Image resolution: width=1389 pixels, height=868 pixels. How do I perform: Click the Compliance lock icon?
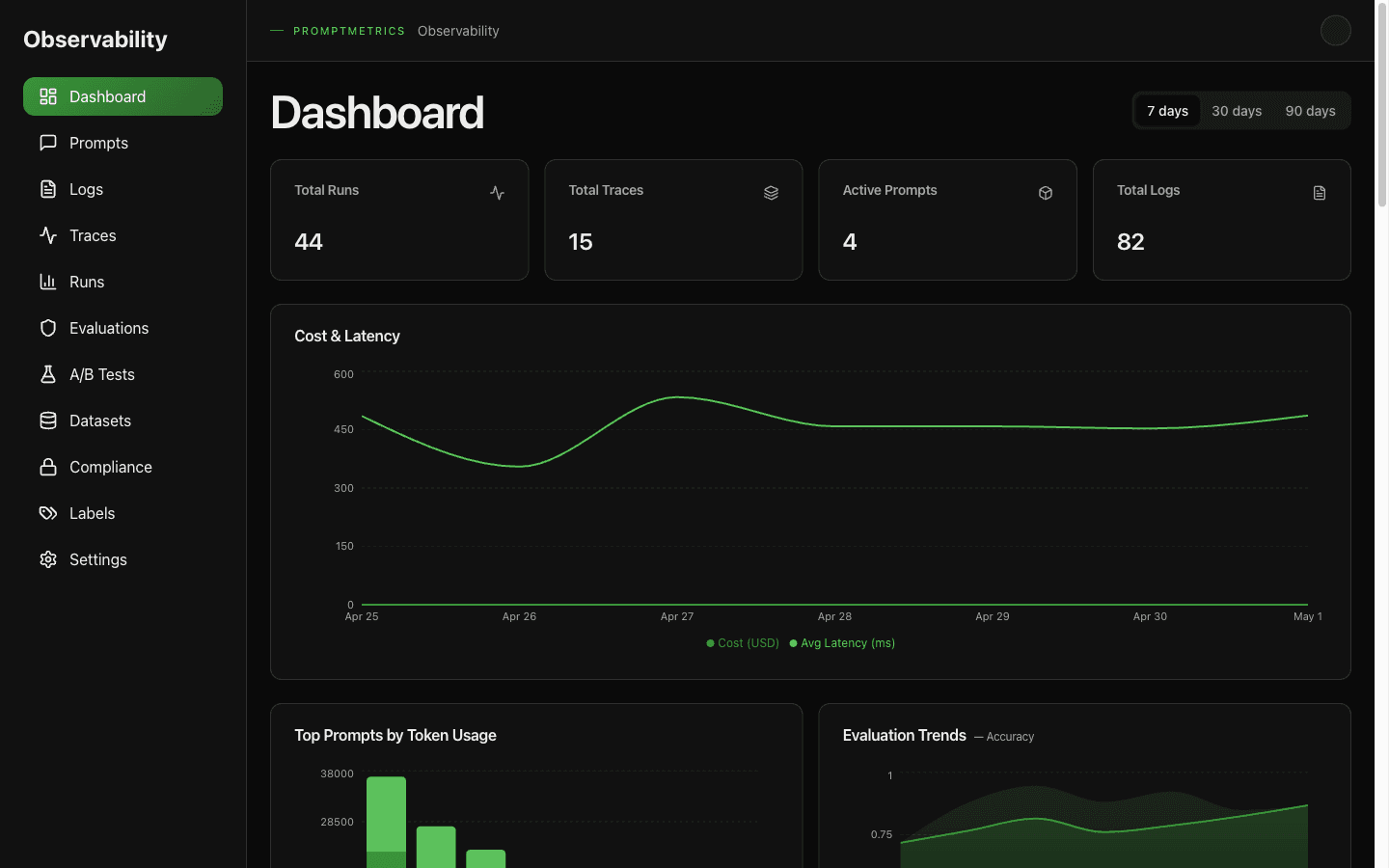coord(48,467)
